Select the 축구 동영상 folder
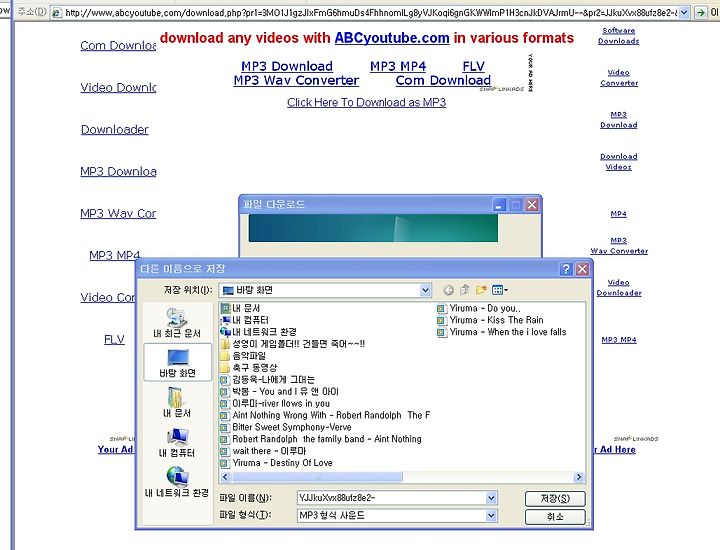Image resolution: width=720 pixels, height=550 pixels. (x=248, y=368)
